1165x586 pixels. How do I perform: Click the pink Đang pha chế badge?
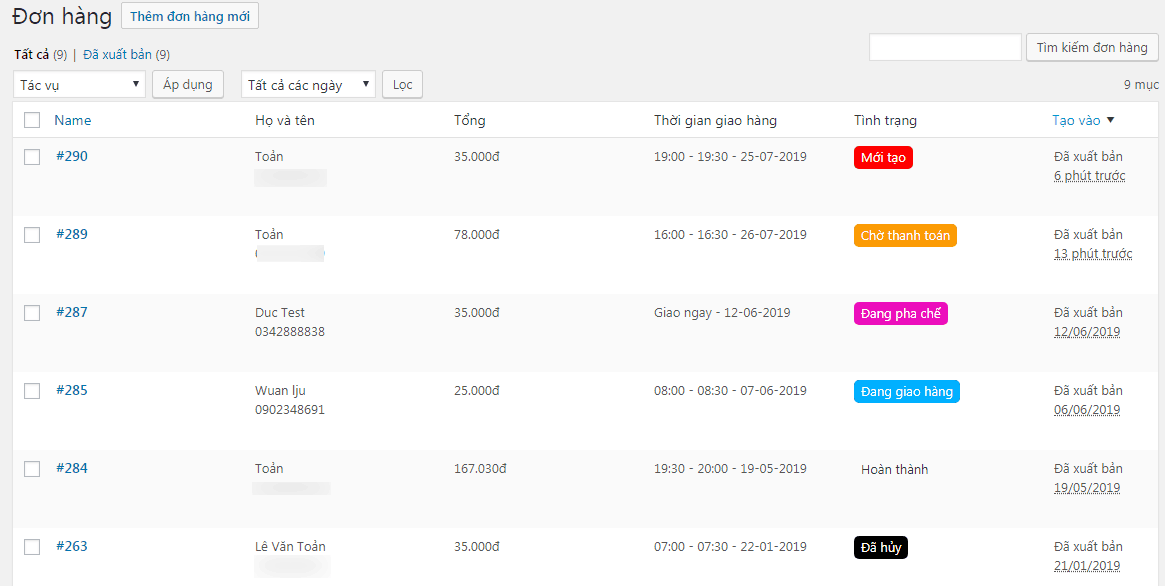(900, 314)
